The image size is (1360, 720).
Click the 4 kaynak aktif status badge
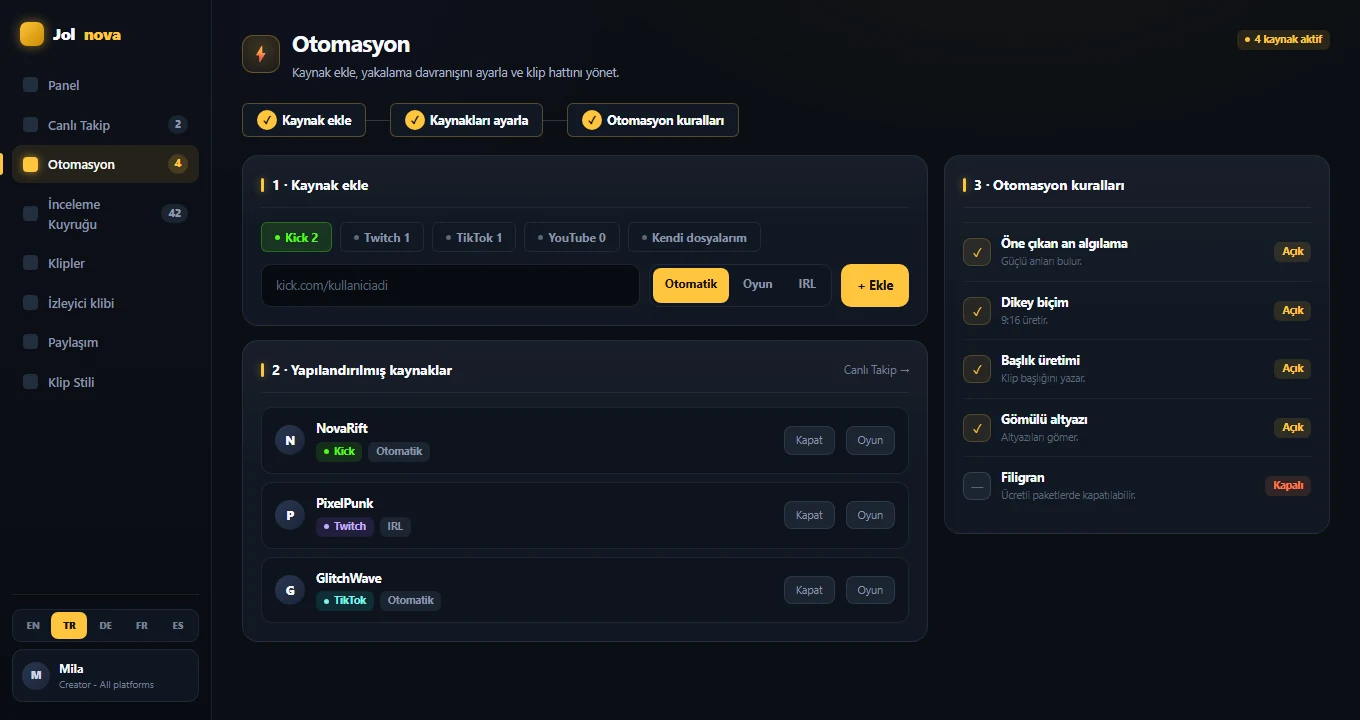point(1284,40)
